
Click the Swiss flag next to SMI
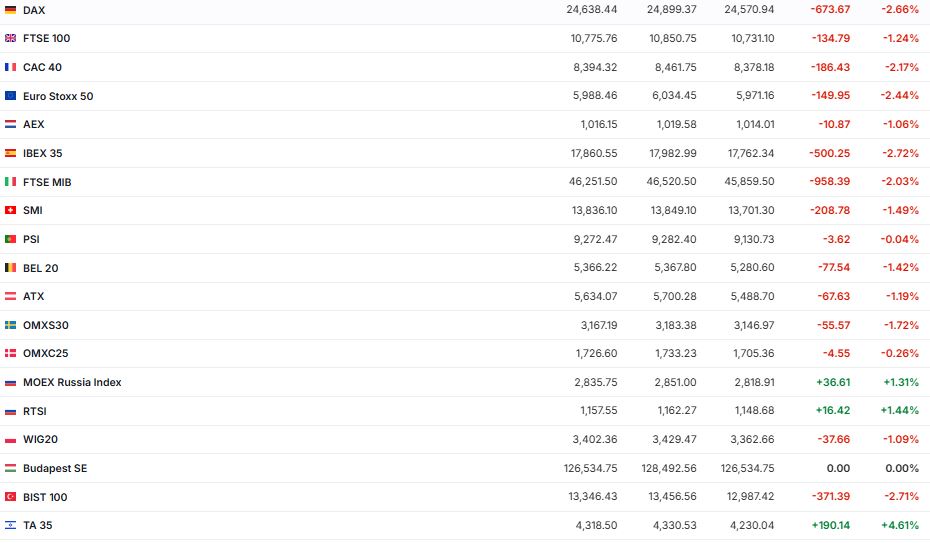pyautogui.click(x=10, y=210)
